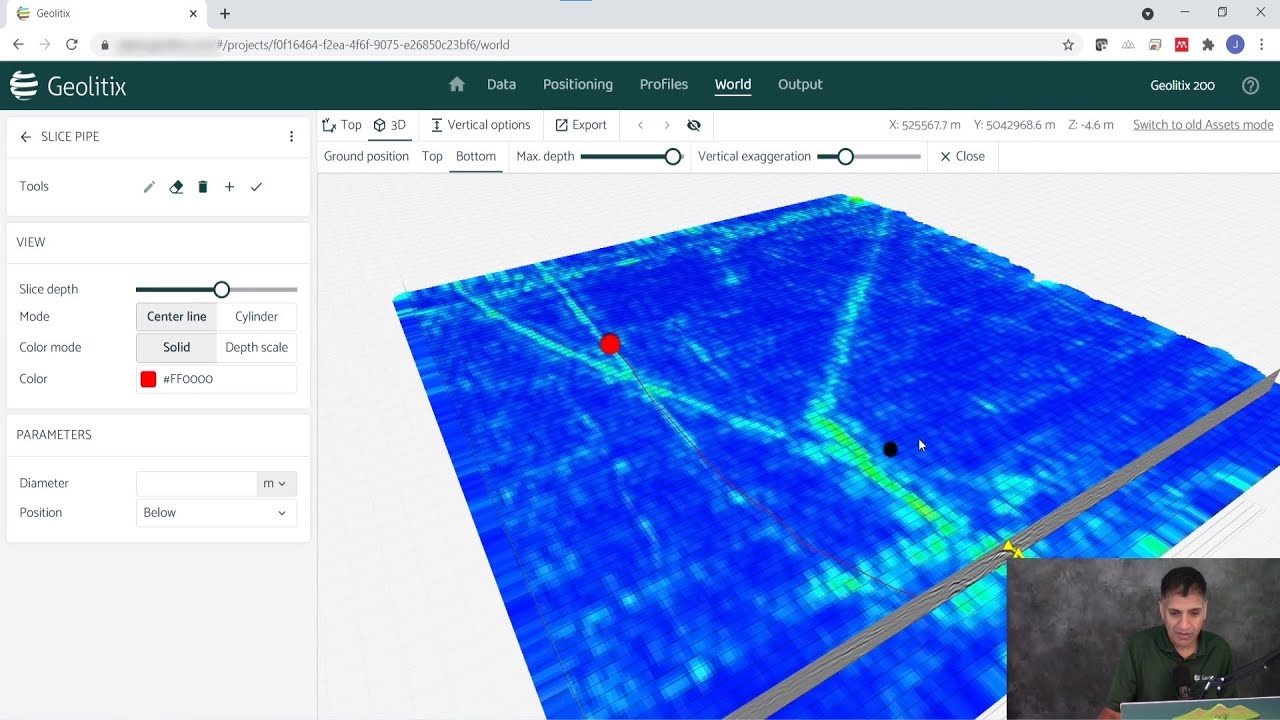
Task: Click the black point marker
Action: click(x=891, y=450)
